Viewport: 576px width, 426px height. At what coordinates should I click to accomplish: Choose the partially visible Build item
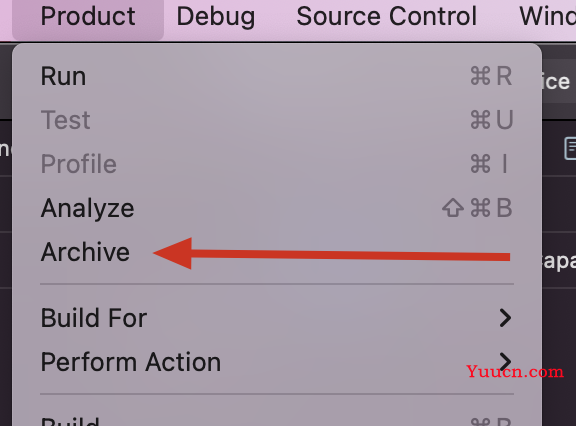click(x=277, y=419)
